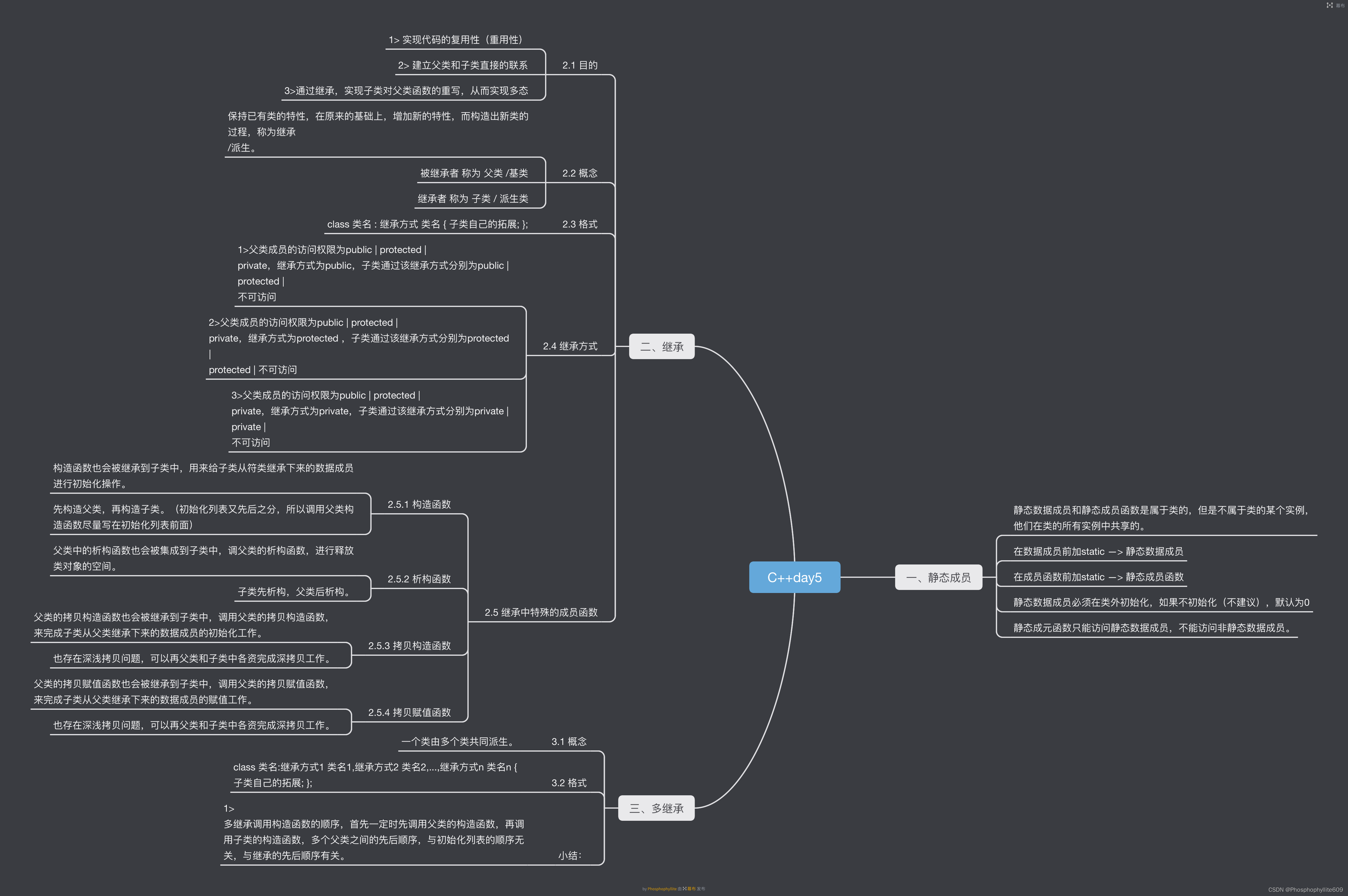The image size is (1348, 896).
Task: Click '2> 建立父类和子类直接的联系' leaf
Action: coord(463,65)
